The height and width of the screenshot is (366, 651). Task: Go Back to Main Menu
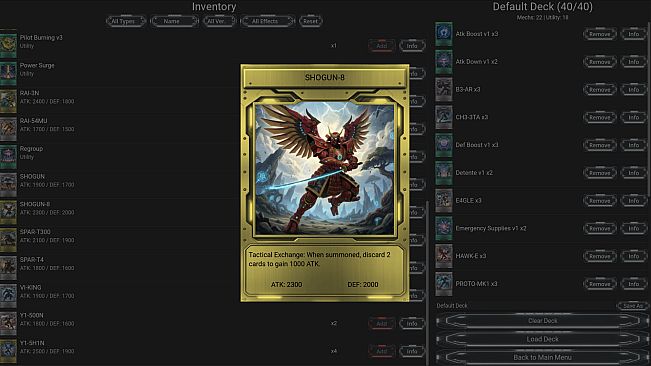pyautogui.click(x=542, y=357)
